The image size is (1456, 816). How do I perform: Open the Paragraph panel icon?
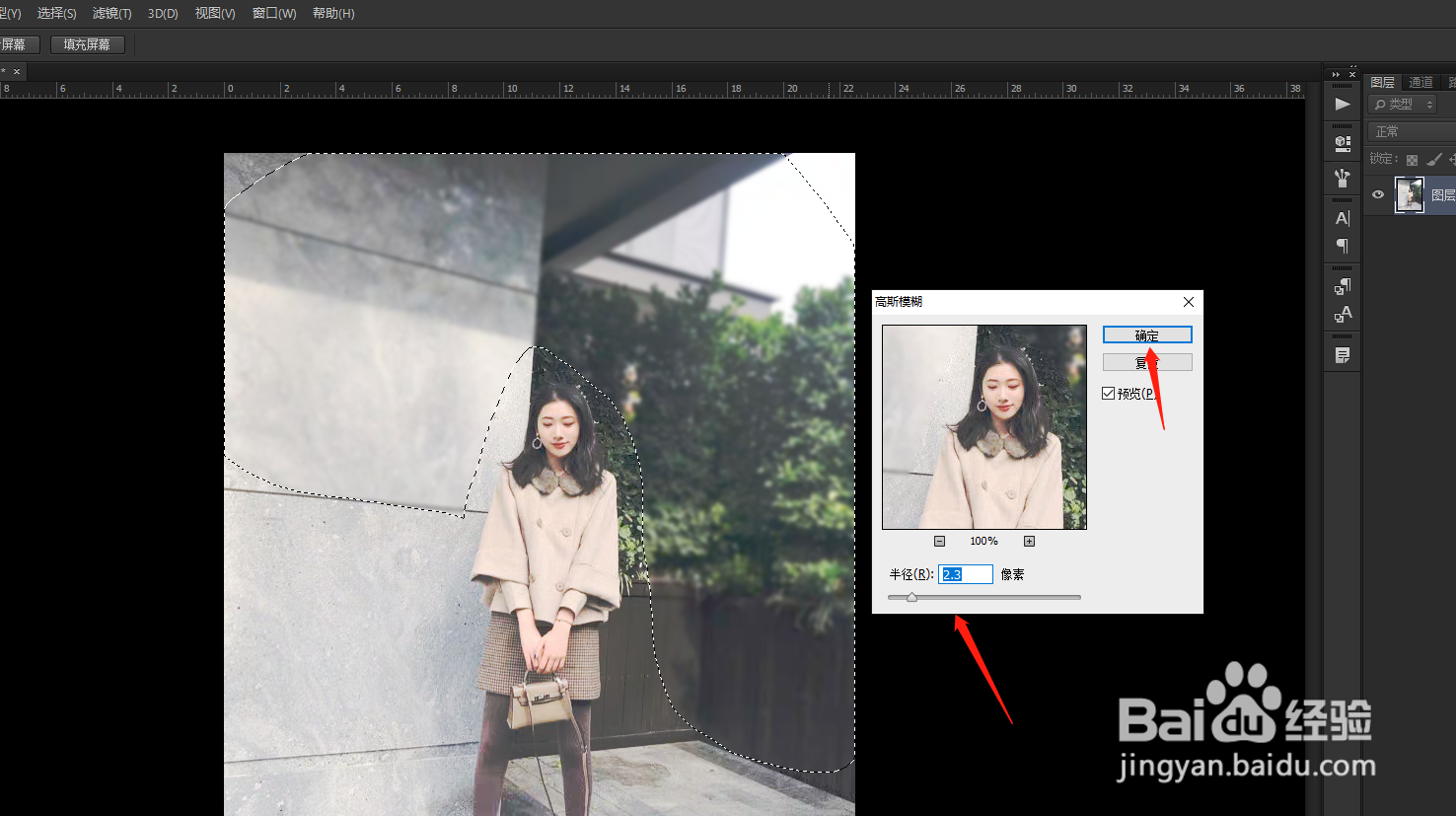click(1343, 246)
